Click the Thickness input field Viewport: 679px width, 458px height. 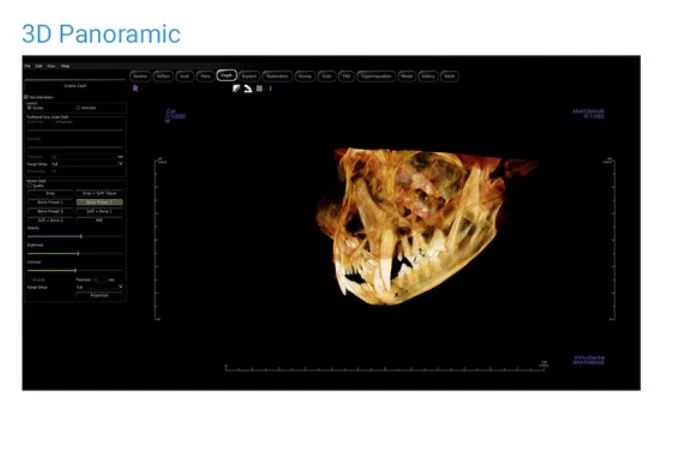point(99,280)
